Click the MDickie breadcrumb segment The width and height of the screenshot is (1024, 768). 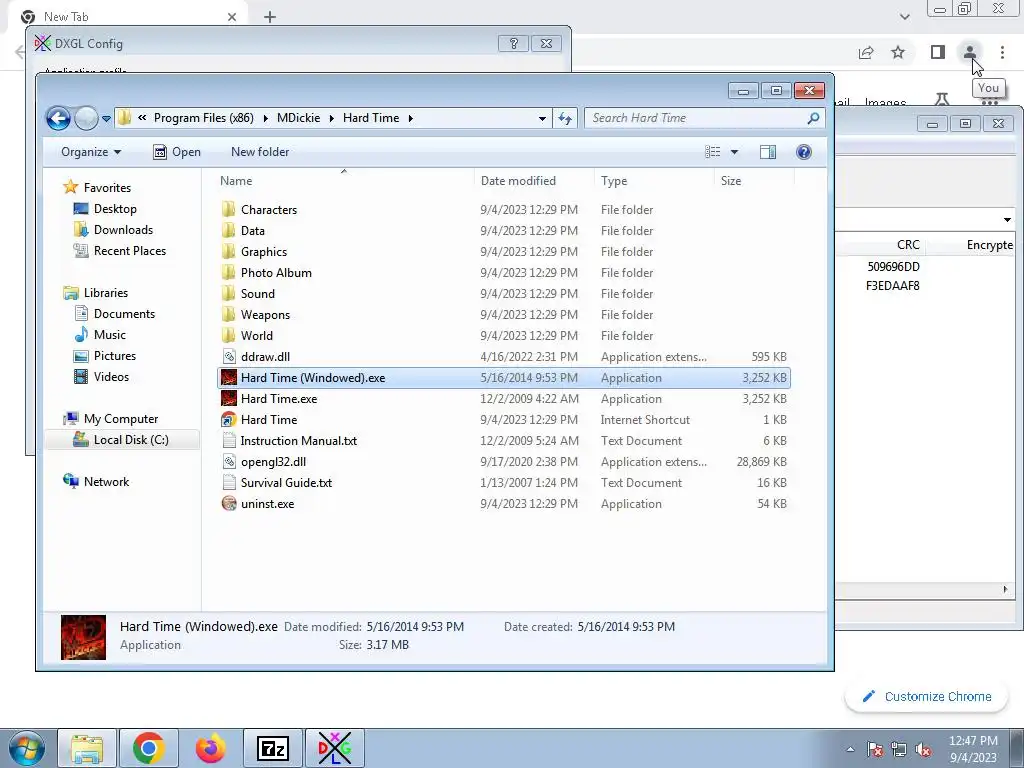298,118
